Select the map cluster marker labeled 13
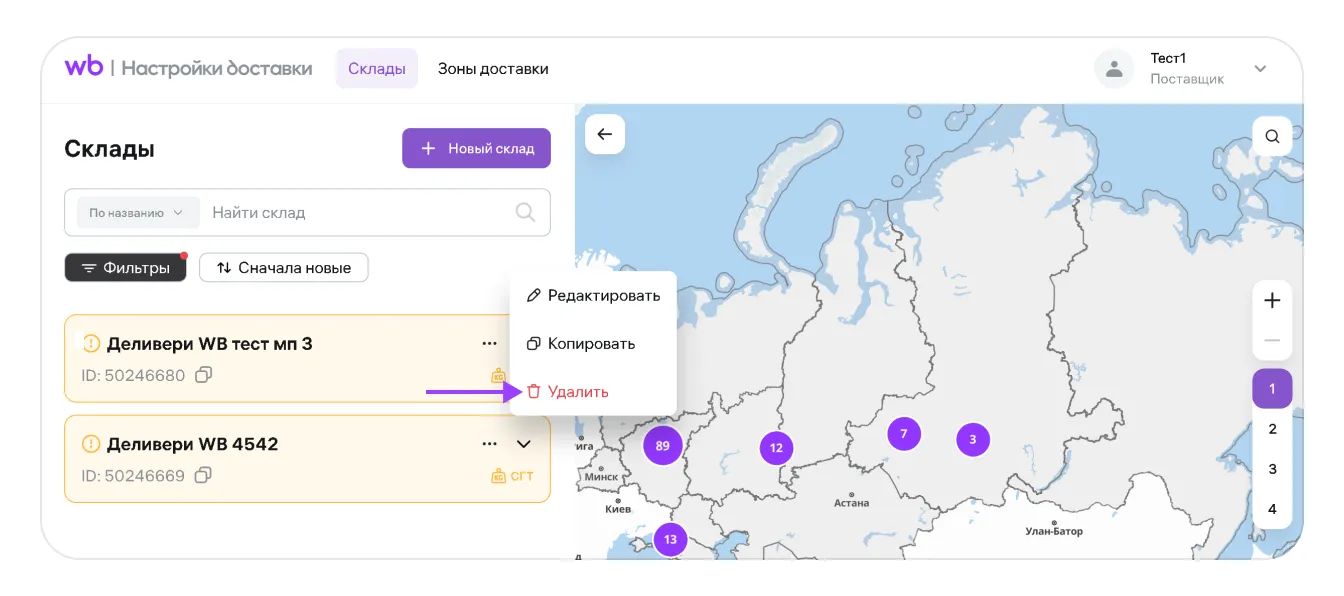This screenshot has width=1344, height=596. (x=670, y=539)
